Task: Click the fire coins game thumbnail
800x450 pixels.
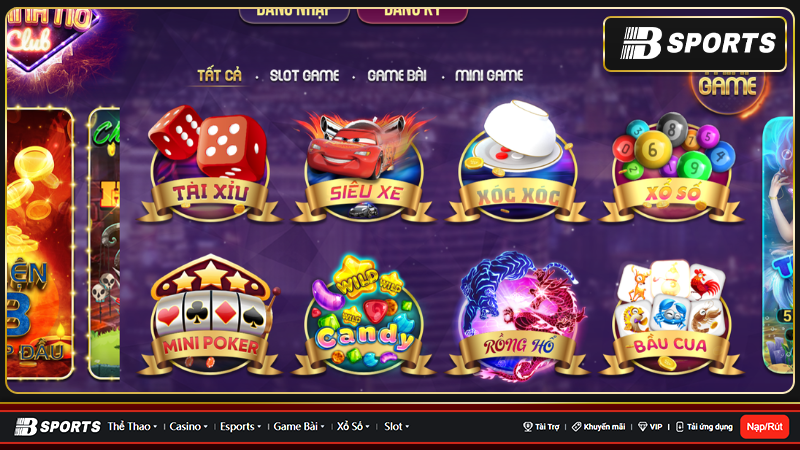Action: pyautogui.click(x=40, y=243)
